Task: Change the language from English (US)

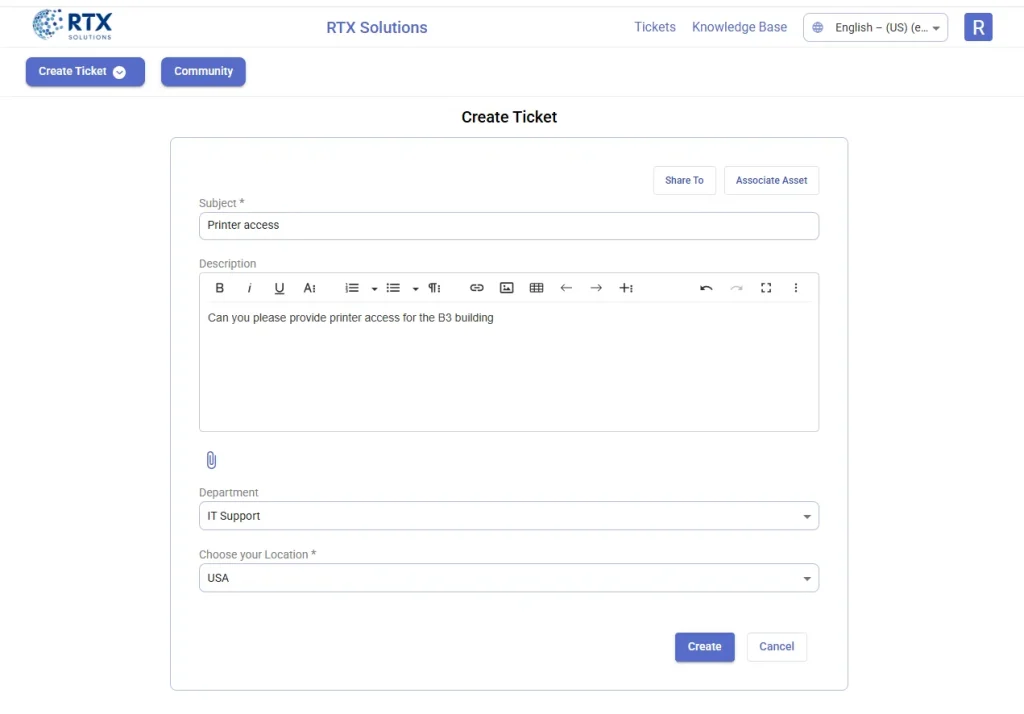Action: click(x=875, y=27)
